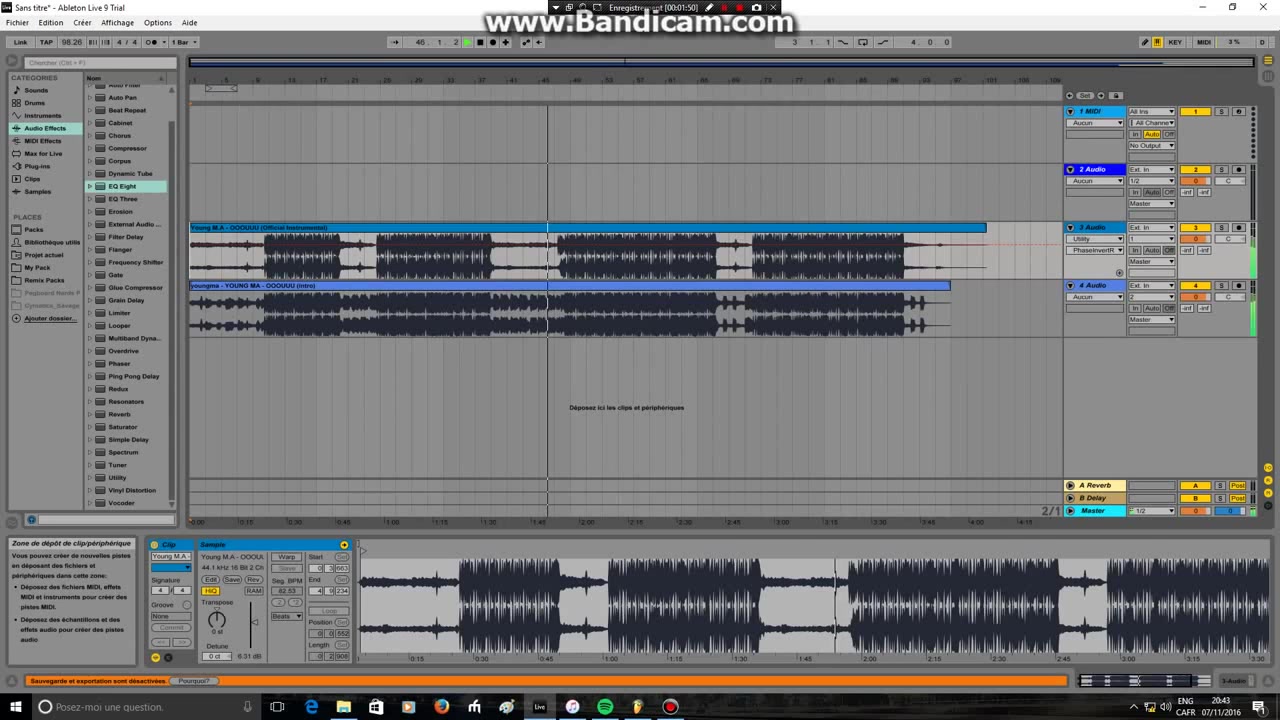
Task: Open the Beats warp mode dropdown
Action: click(x=287, y=616)
